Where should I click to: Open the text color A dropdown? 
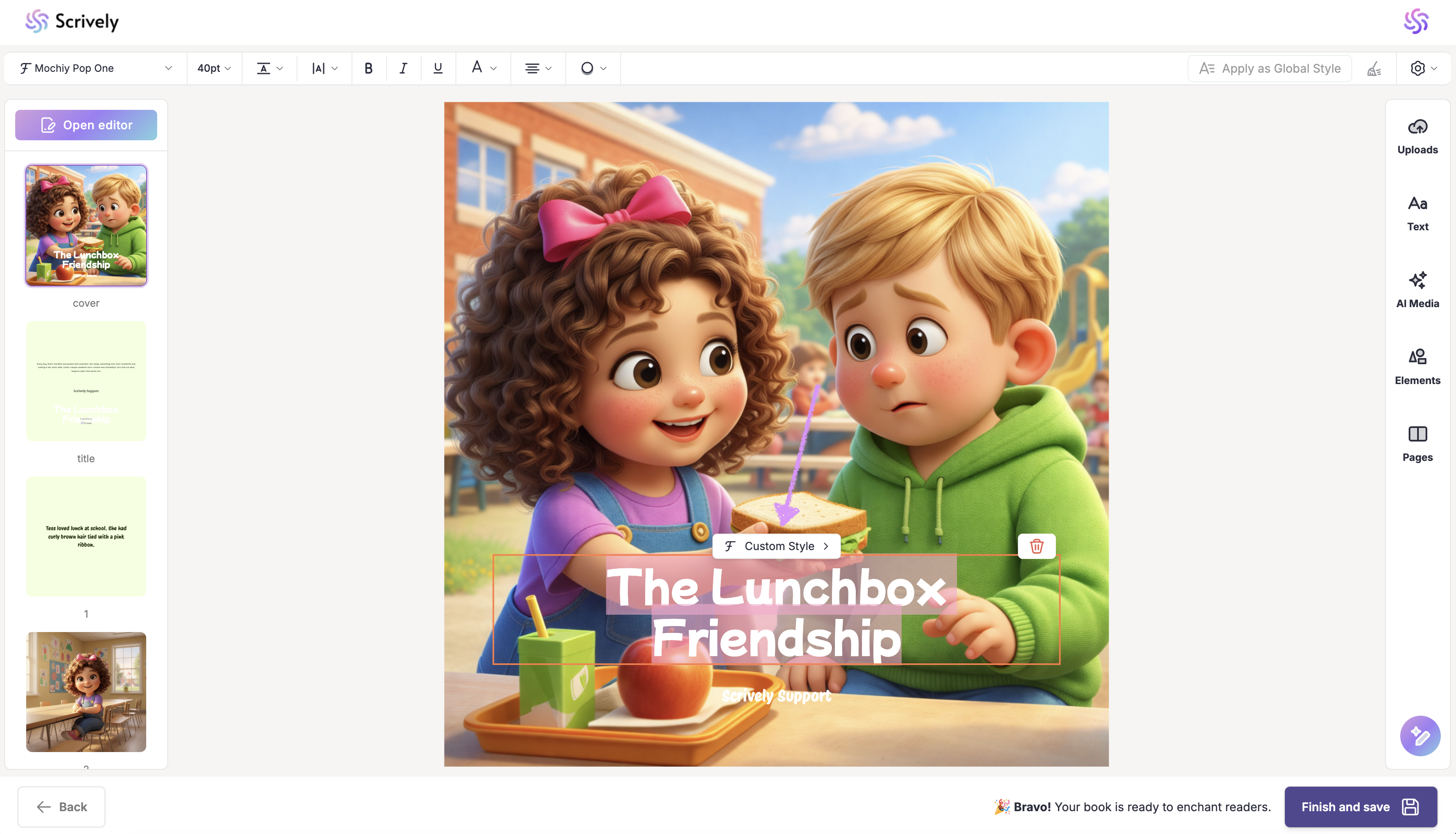click(x=483, y=68)
